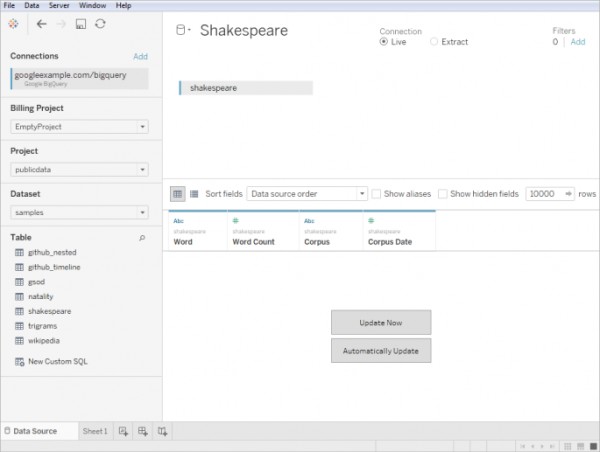Click the Corpus Date number type icon
The image size is (600, 452).
[x=371, y=220]
